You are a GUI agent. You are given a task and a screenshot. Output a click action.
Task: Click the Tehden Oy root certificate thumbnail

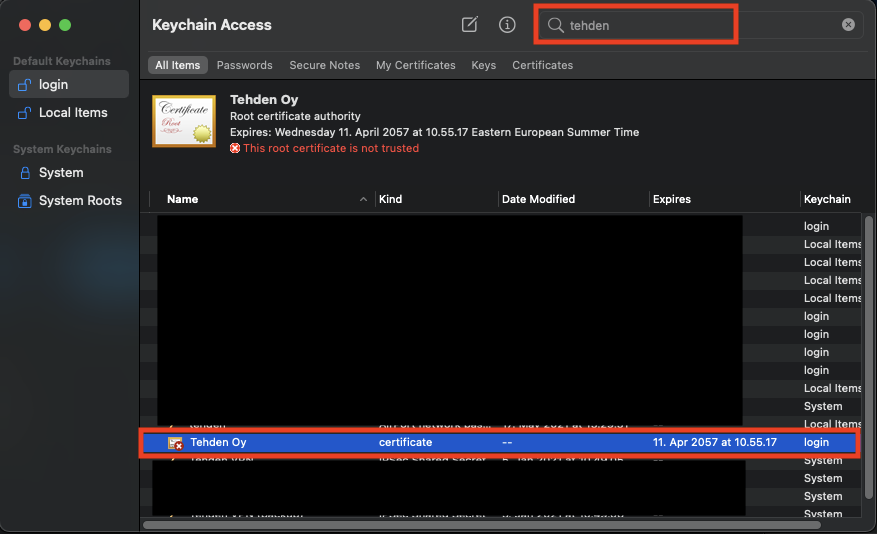click(184, 121)
